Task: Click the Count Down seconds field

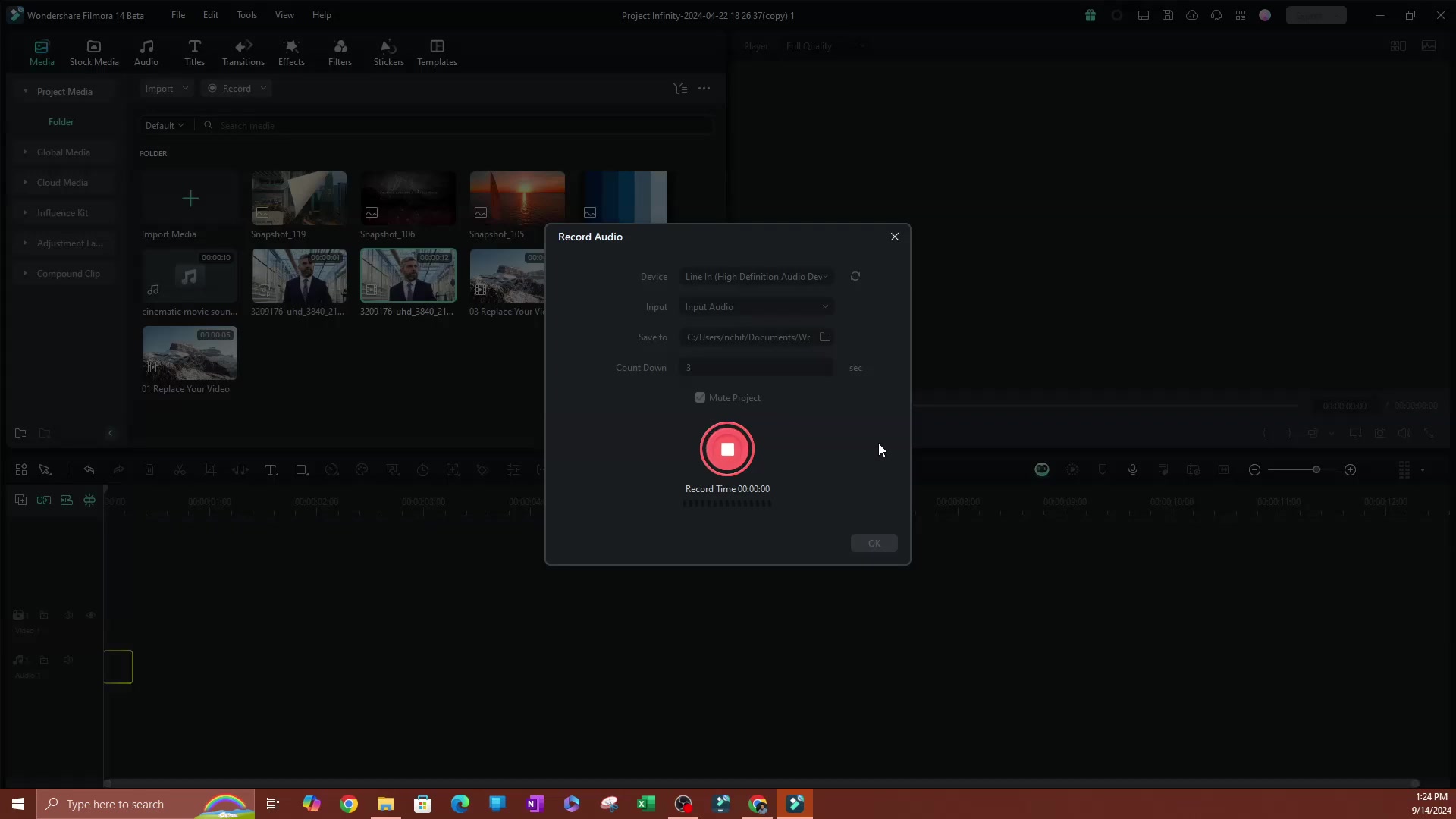Action: 755,368
